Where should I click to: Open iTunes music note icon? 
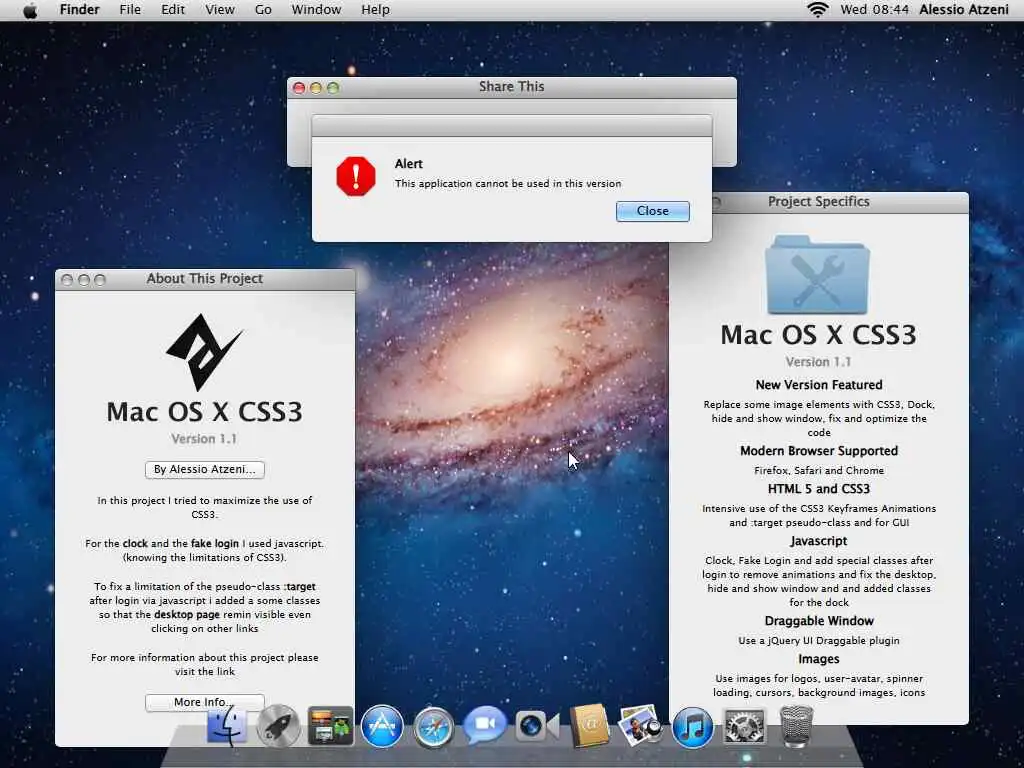[x=692, y=726]
